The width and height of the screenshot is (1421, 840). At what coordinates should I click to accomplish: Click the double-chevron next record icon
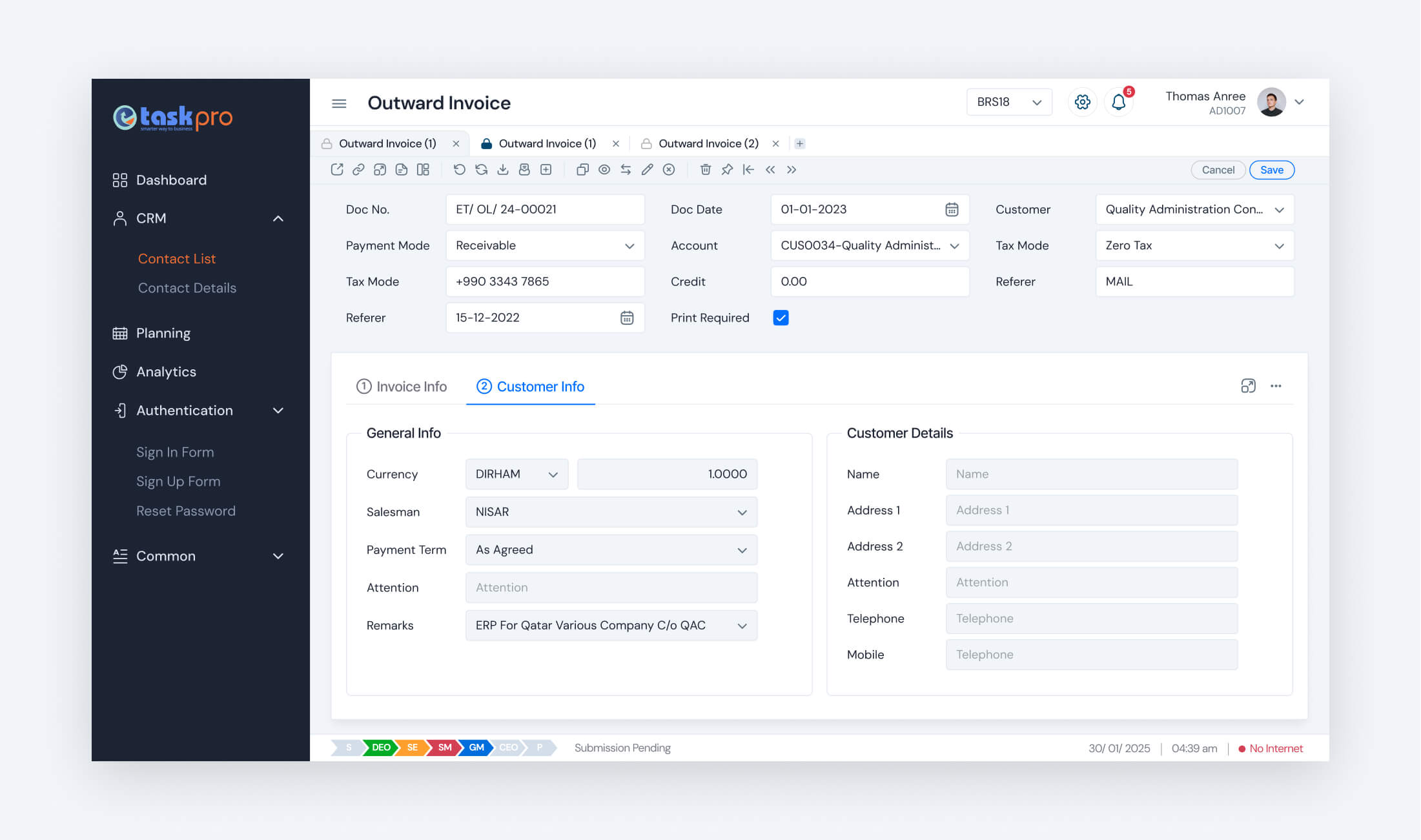tap(792, 170)
